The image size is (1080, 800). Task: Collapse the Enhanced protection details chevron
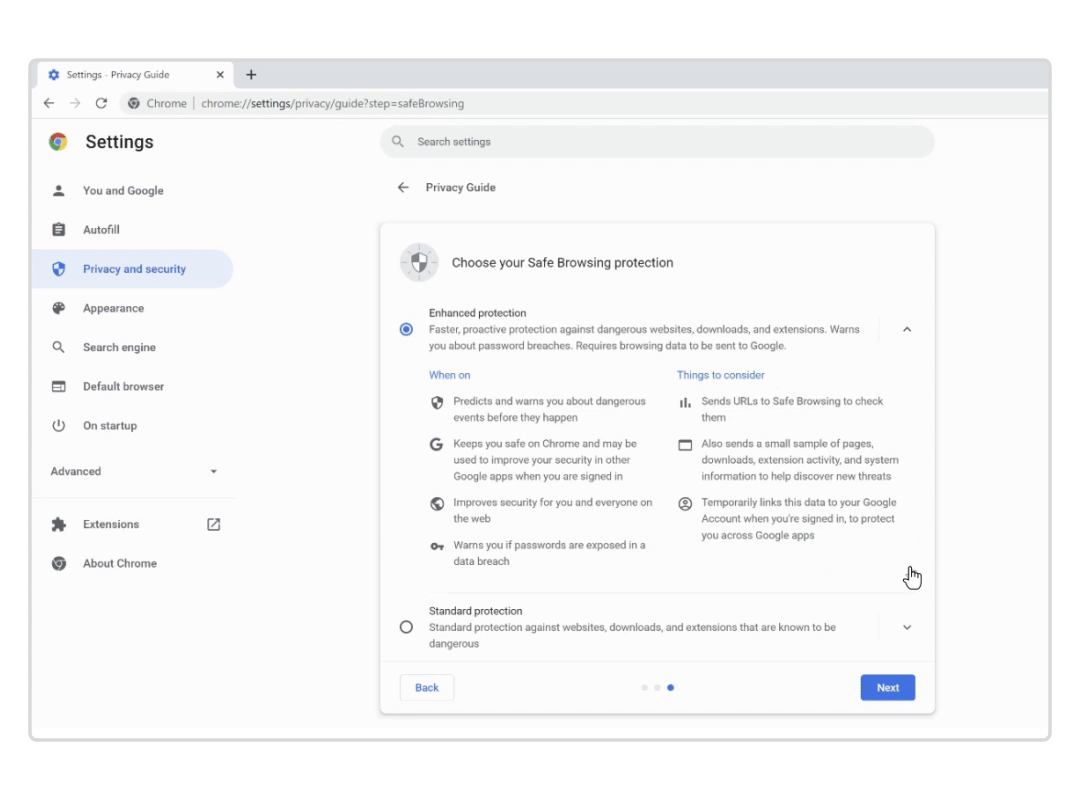(907, 328)
